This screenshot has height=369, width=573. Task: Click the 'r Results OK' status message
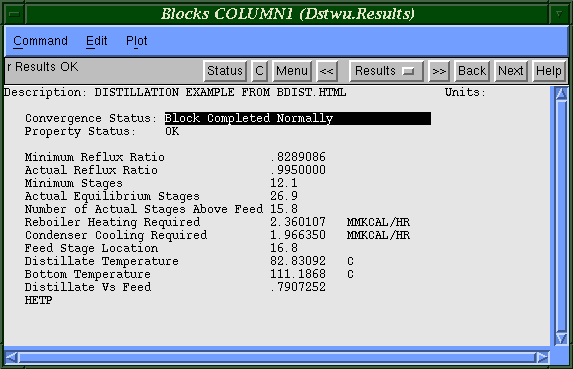42,67
